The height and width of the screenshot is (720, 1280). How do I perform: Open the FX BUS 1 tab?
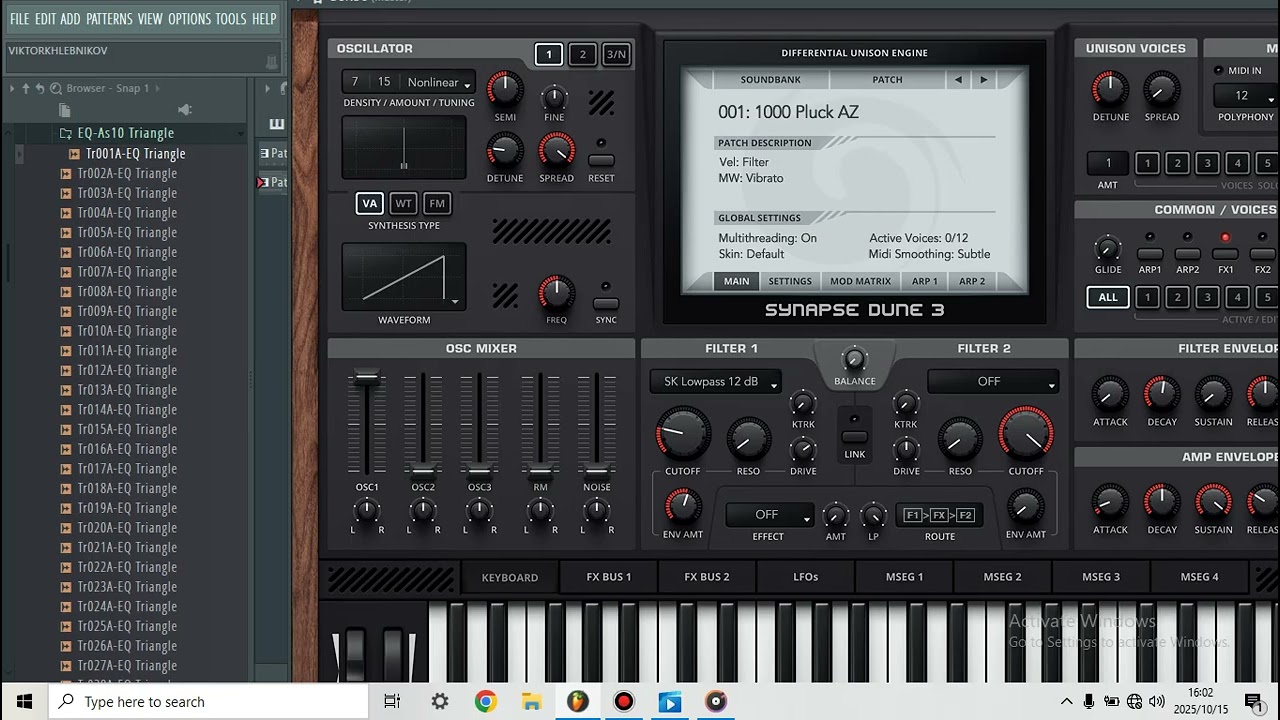(609, 577)
